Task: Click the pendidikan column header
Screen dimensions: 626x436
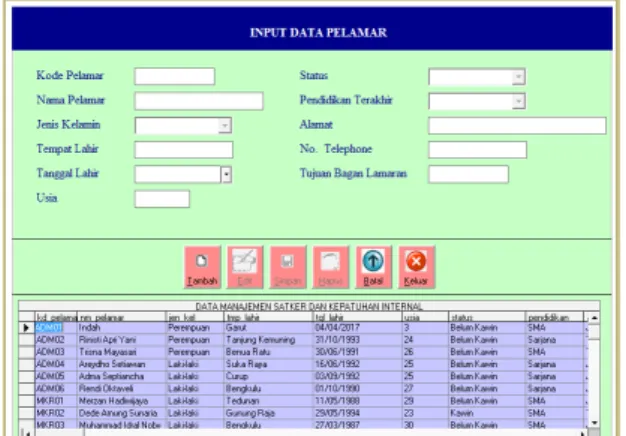Action: click(555, 317)
